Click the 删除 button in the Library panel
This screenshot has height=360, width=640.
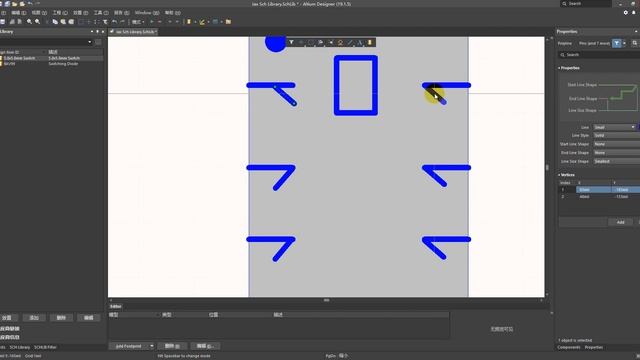tap(61, 318)
